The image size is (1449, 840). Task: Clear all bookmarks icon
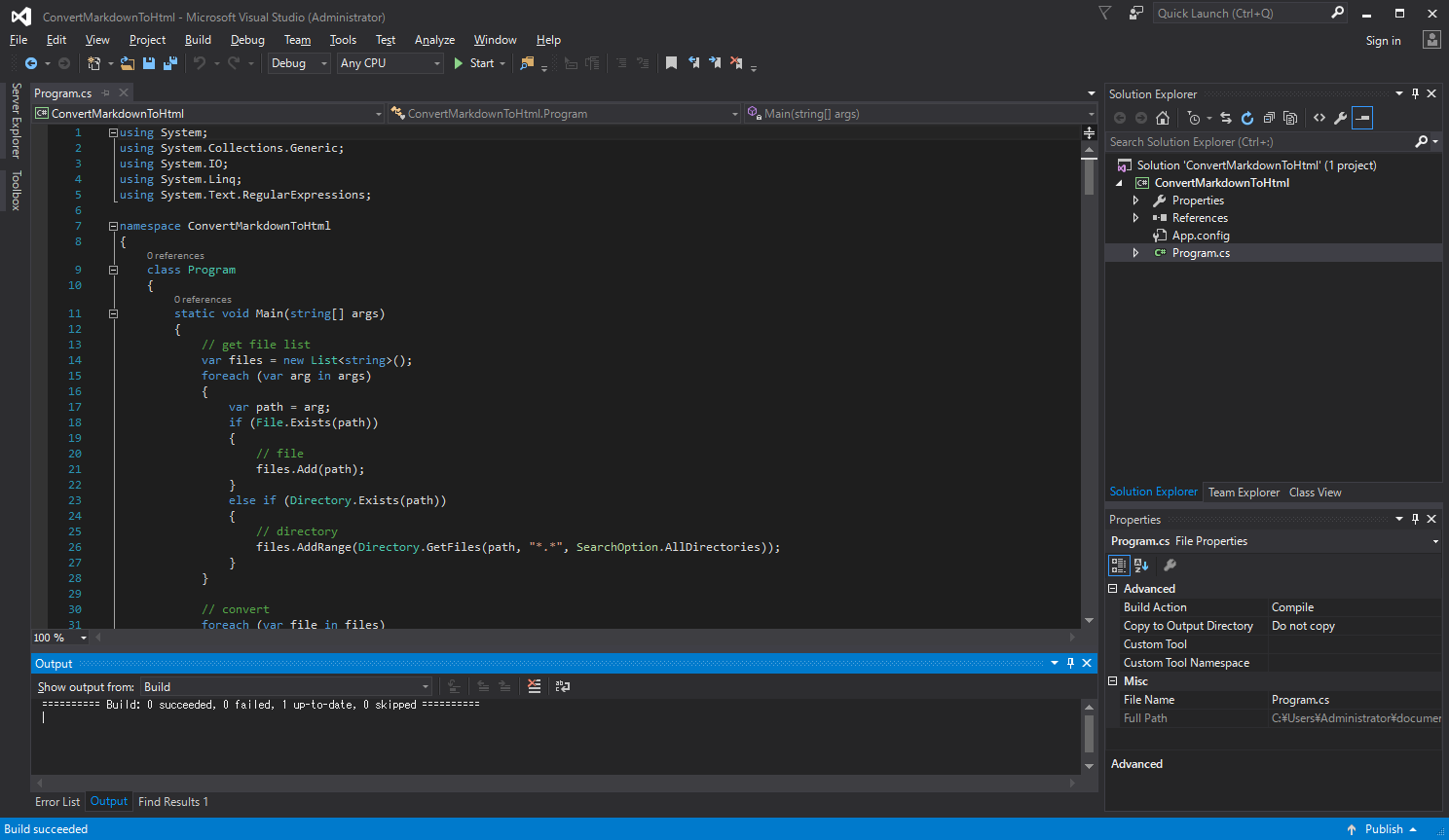point(736,63)
